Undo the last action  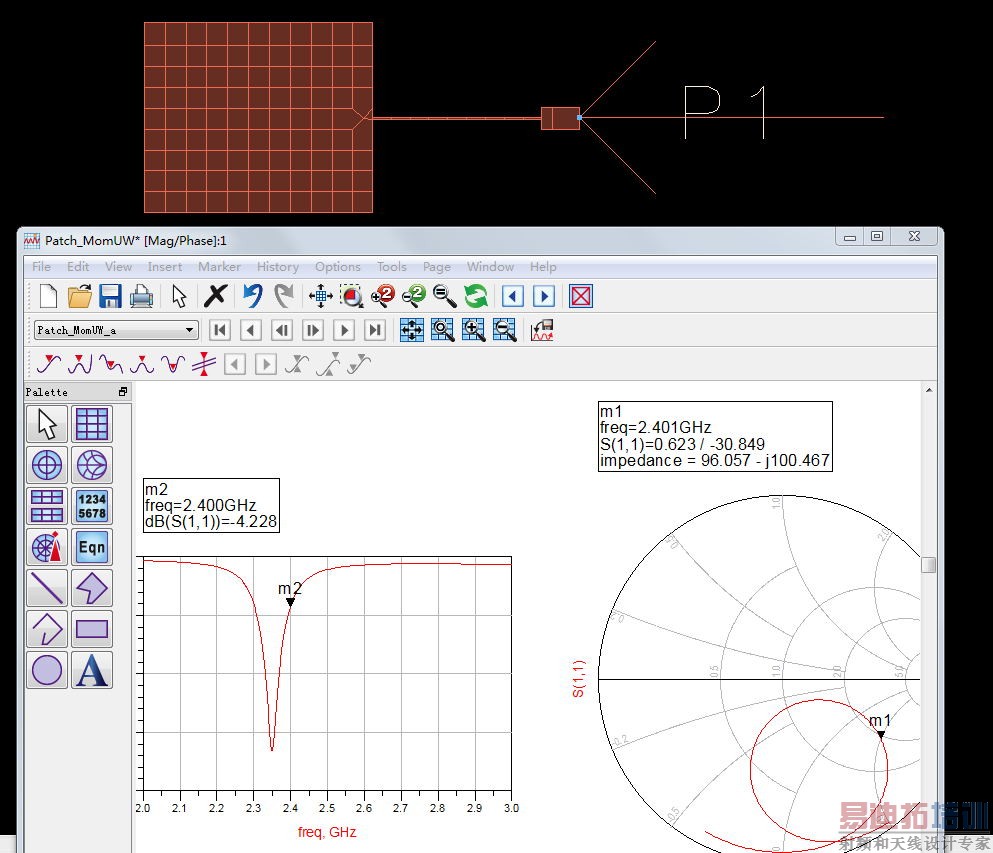tap(253, 296)
